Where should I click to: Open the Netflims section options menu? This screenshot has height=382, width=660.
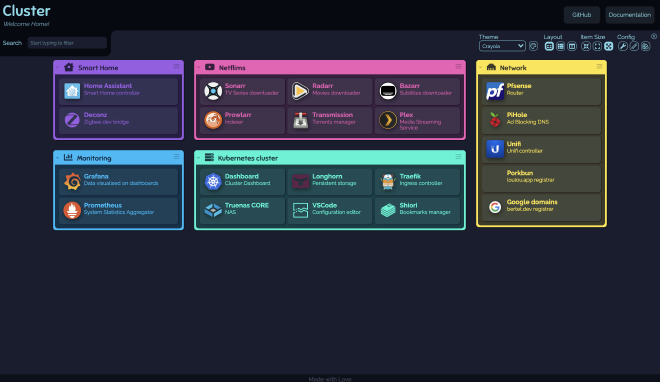click(x=458, y=66)
